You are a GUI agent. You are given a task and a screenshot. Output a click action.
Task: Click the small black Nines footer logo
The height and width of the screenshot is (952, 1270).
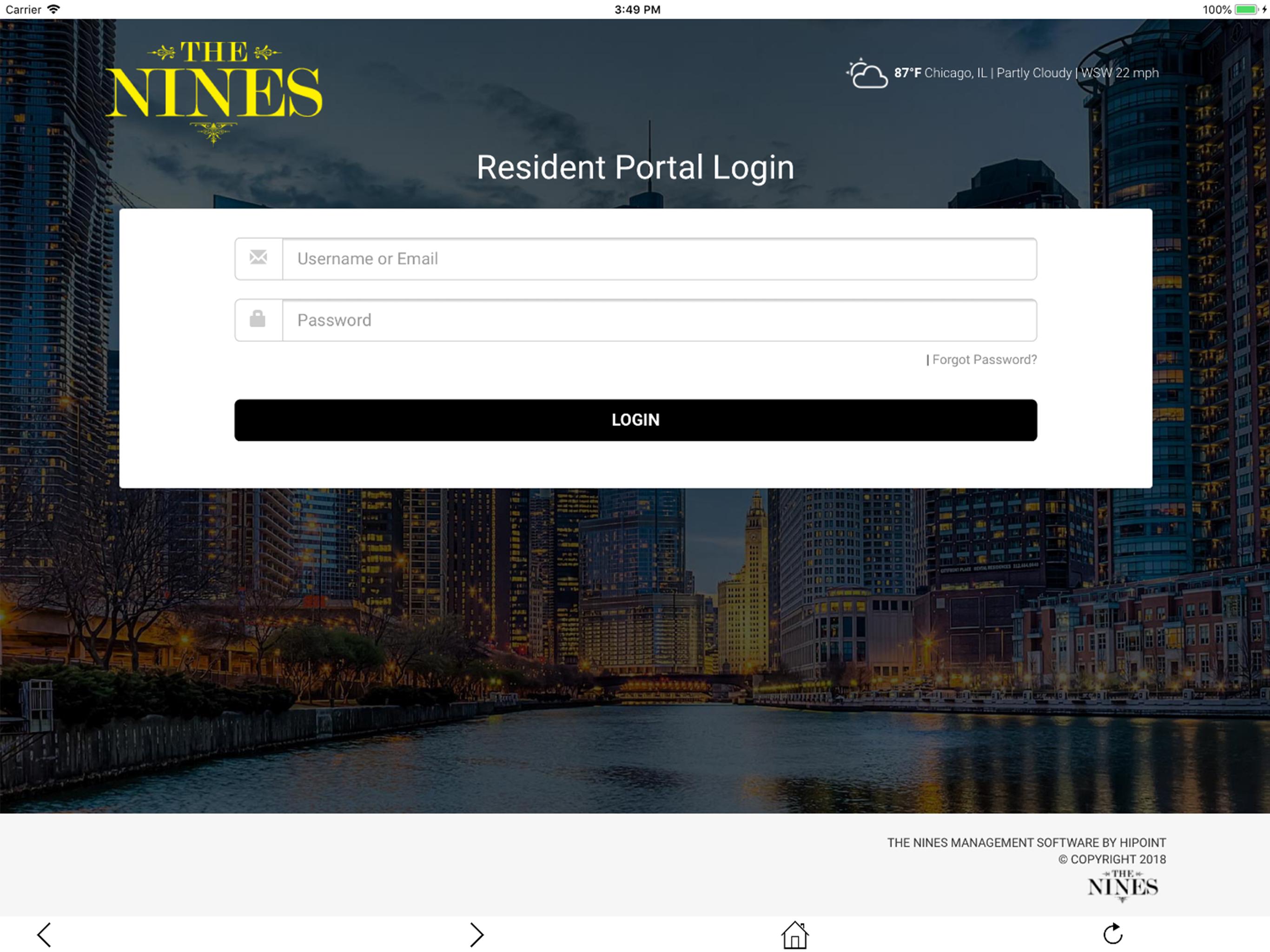(x=1123, y=886)
